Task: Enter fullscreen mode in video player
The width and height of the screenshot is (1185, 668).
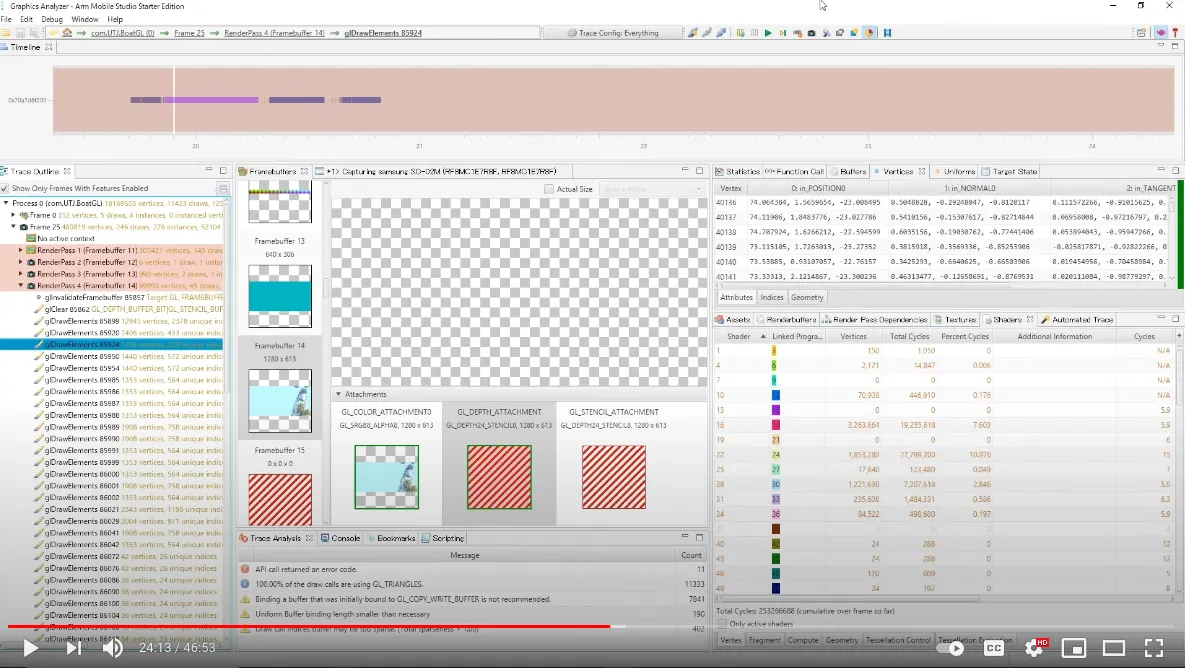Action: pyautogui.click(x=1153, y=648)
